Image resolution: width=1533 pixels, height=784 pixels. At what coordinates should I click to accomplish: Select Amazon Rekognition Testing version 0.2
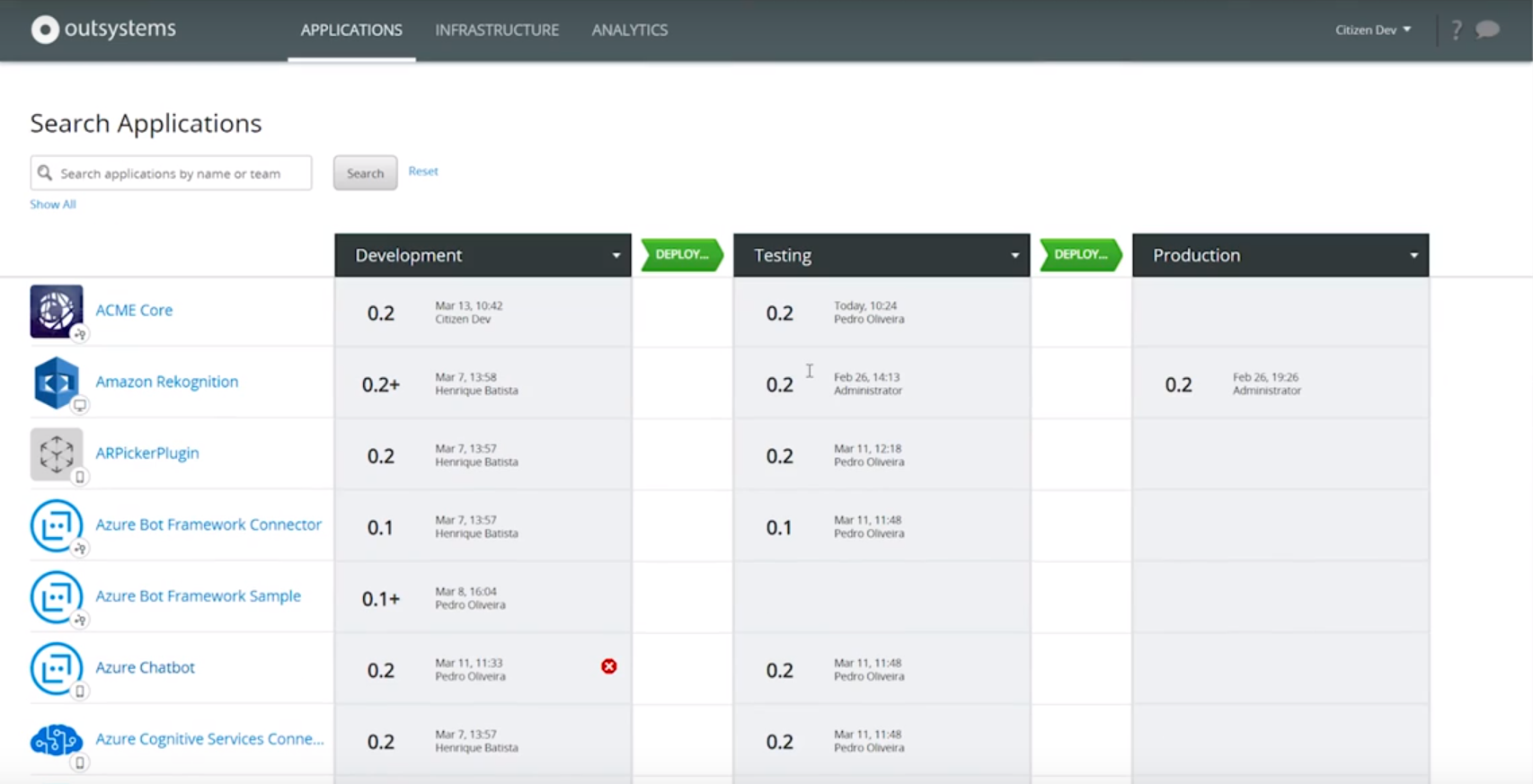[x=780, y=384]
